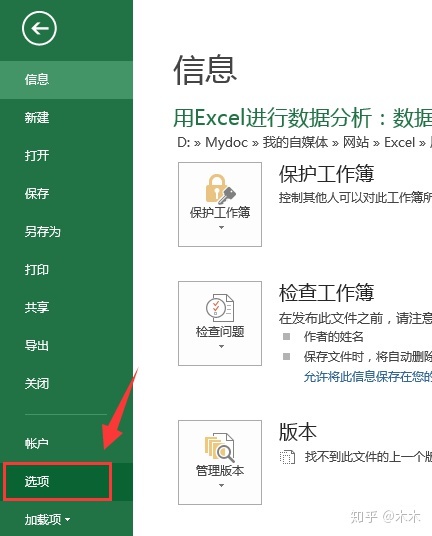Expand the 管理版本 button arrow
The height and width of the screenshot is (536, 432).
(x=221, y=485)
